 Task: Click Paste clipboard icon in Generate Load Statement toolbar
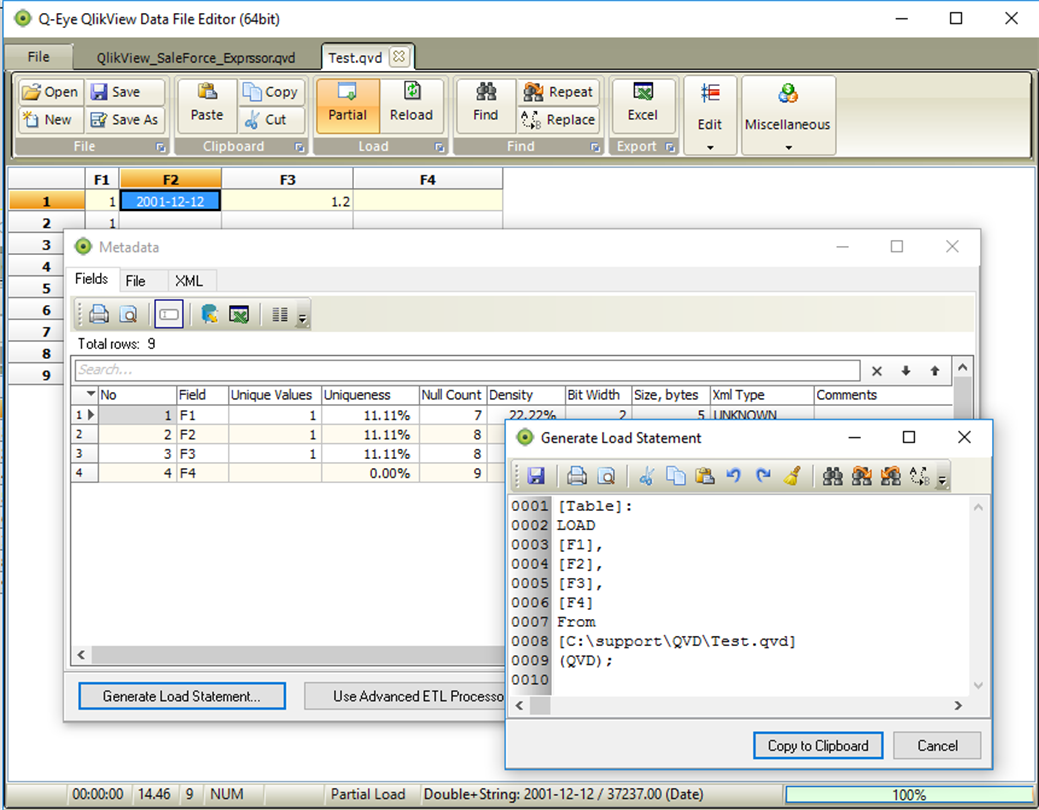pyautogui.click(x=704, y=476)
